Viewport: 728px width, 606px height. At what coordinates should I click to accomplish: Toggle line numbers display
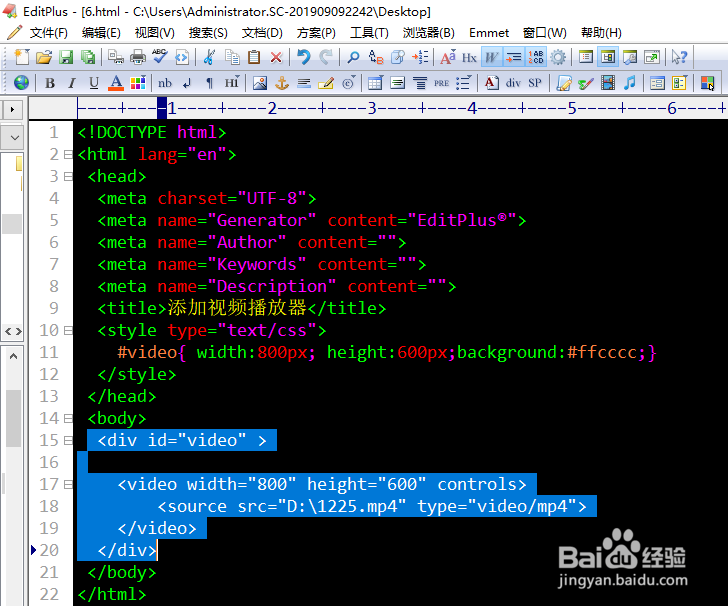536,57
